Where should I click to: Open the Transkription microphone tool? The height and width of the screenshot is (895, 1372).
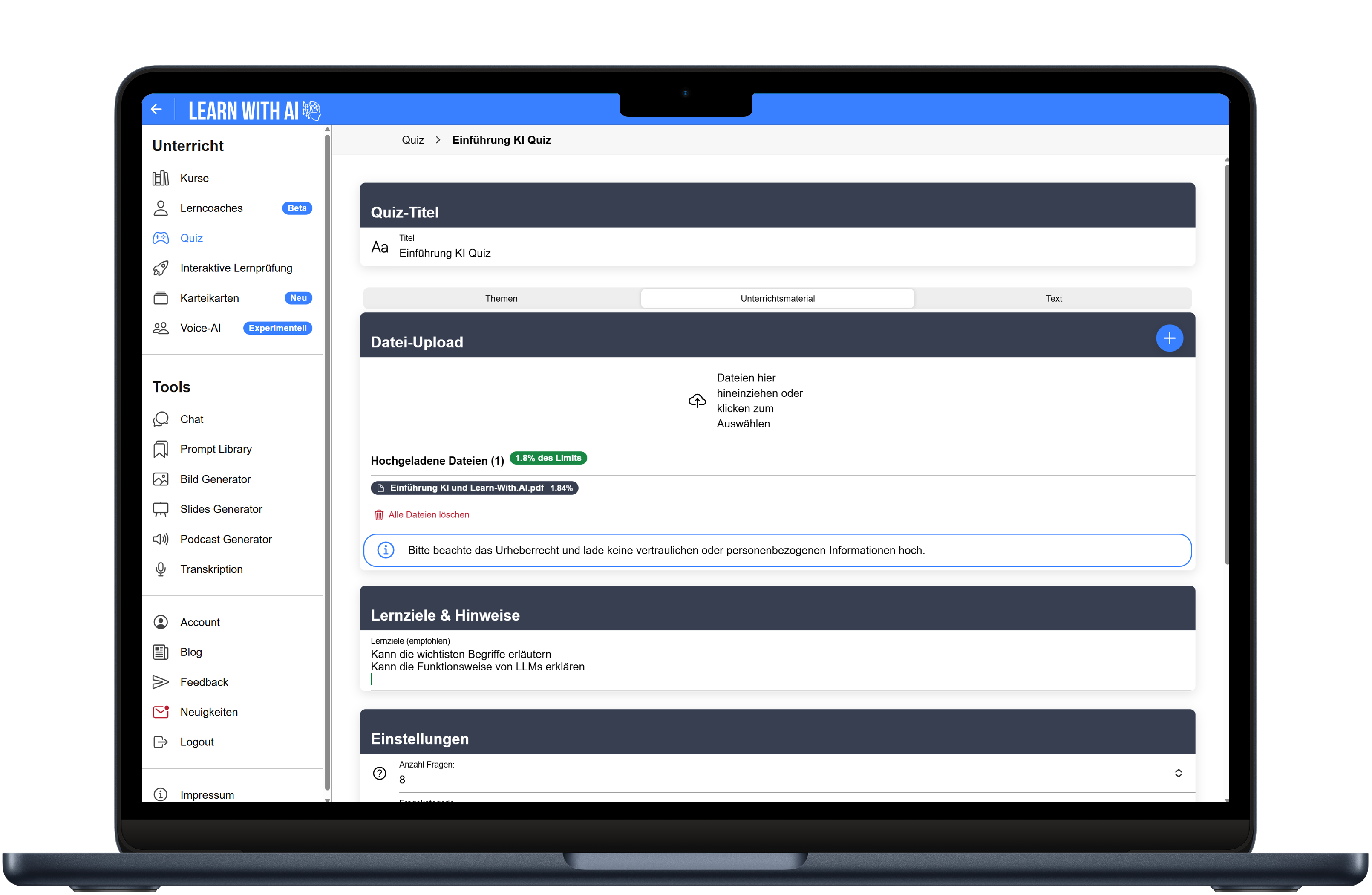point(161,569)
